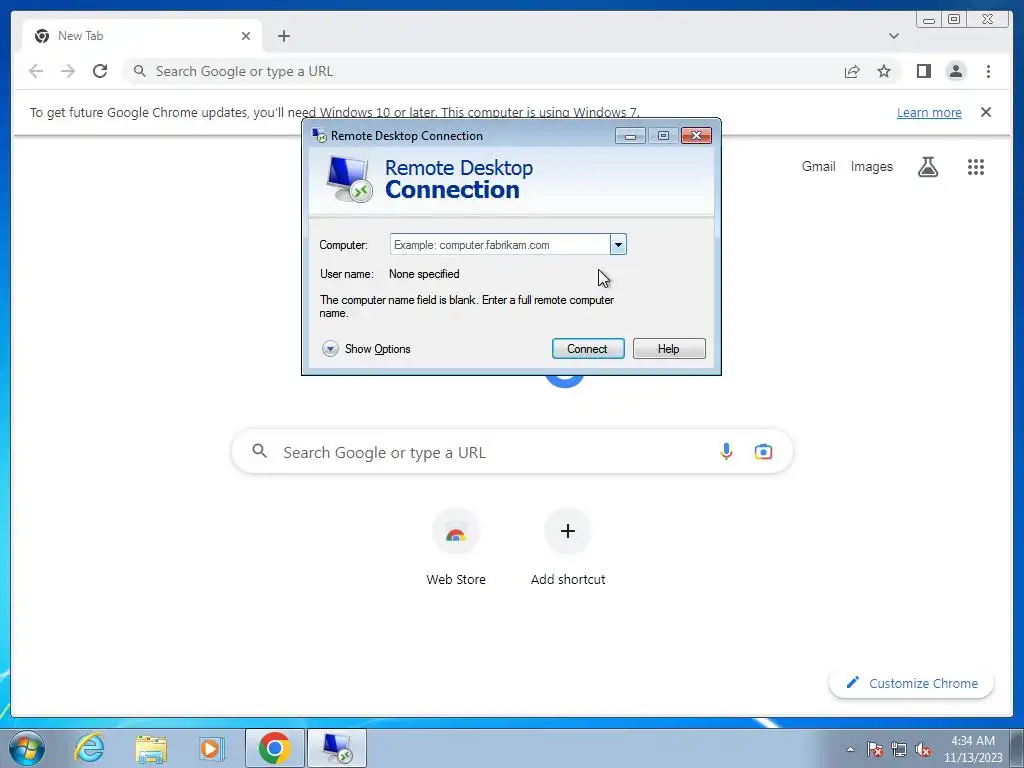Open Gmail link
1024x768 pixels.
[x=818, y=167]
